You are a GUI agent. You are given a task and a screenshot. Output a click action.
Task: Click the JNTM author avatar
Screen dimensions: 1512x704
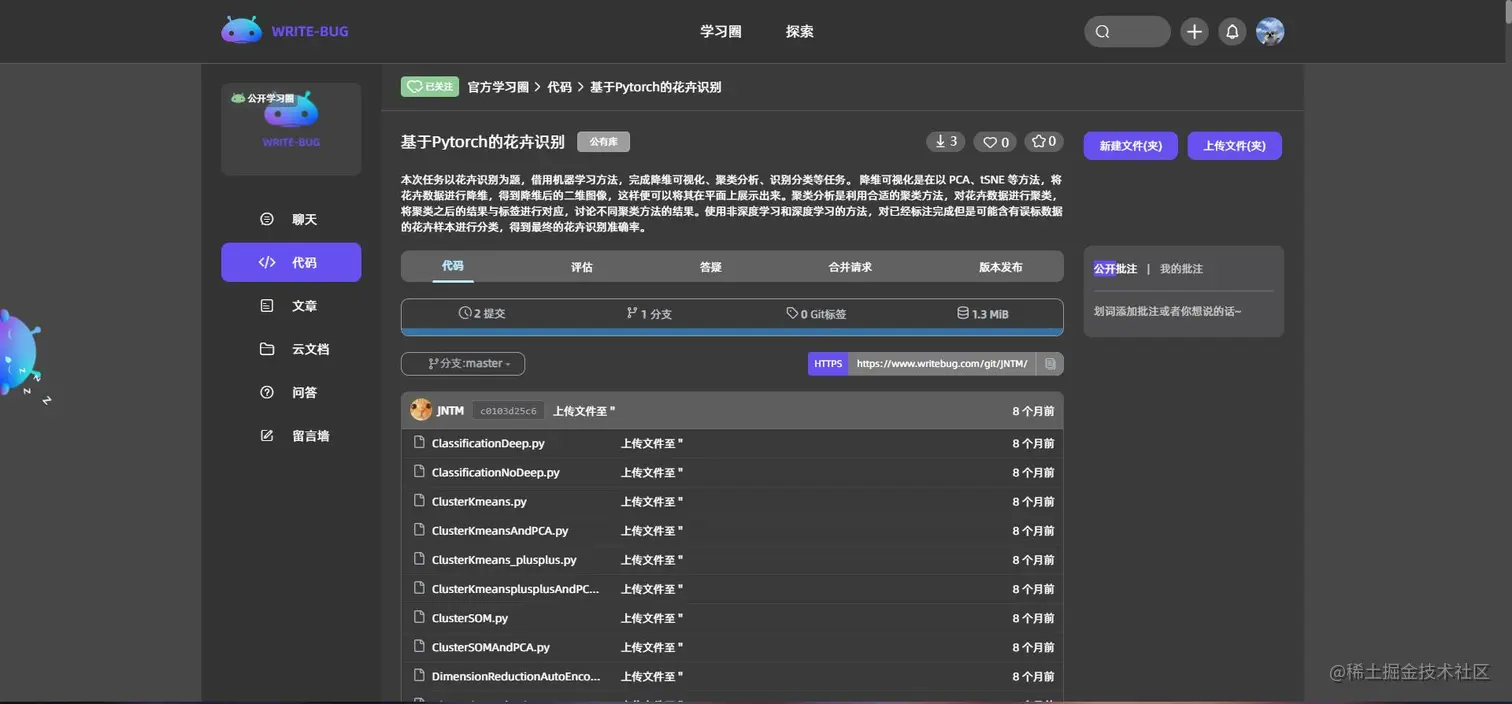(421, 410)
